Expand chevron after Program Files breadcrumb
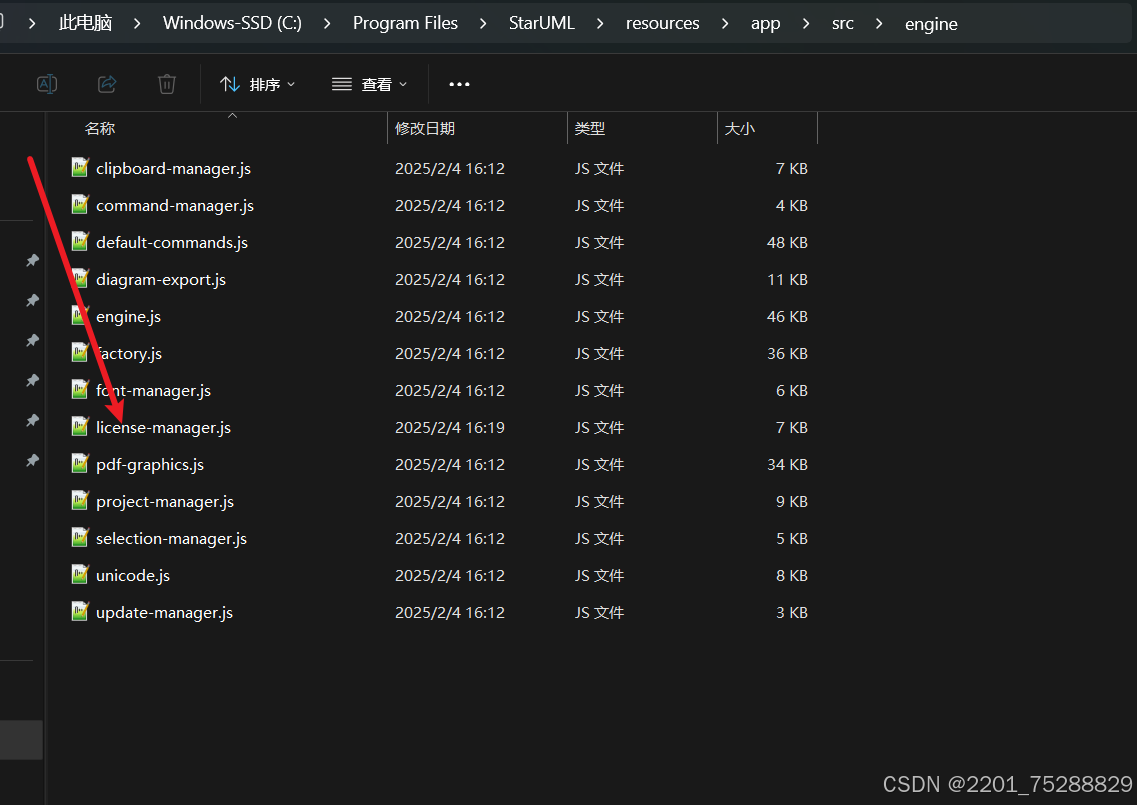The width and height of the screenshot is (1137, 805). (483, 23)
